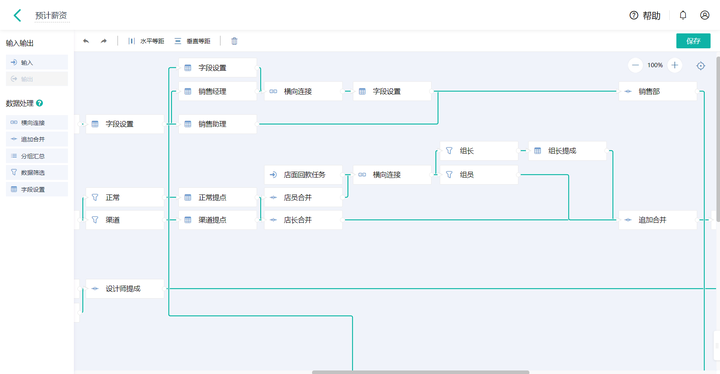
Task: Click the undo arrow in the toolbar
Action: tap(86, 41)
